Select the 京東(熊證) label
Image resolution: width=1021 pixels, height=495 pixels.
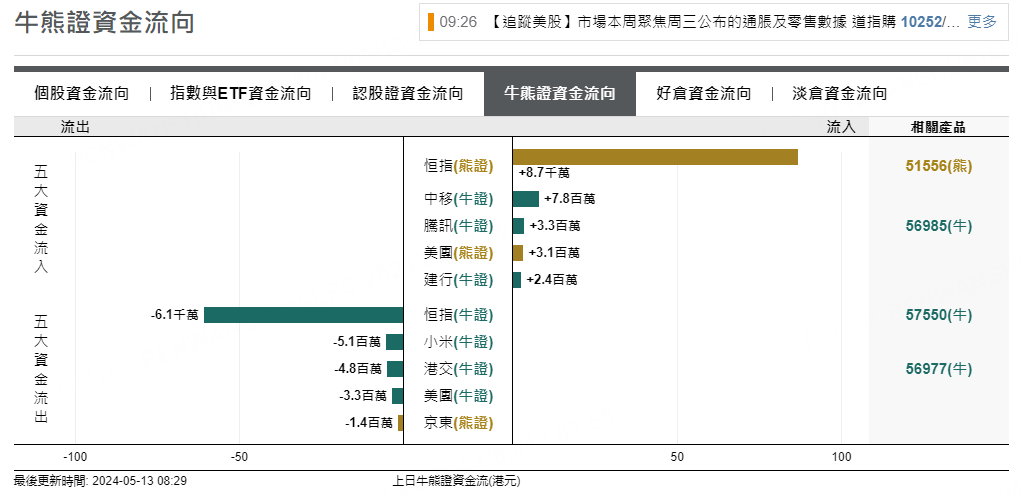tap(458, 423)
